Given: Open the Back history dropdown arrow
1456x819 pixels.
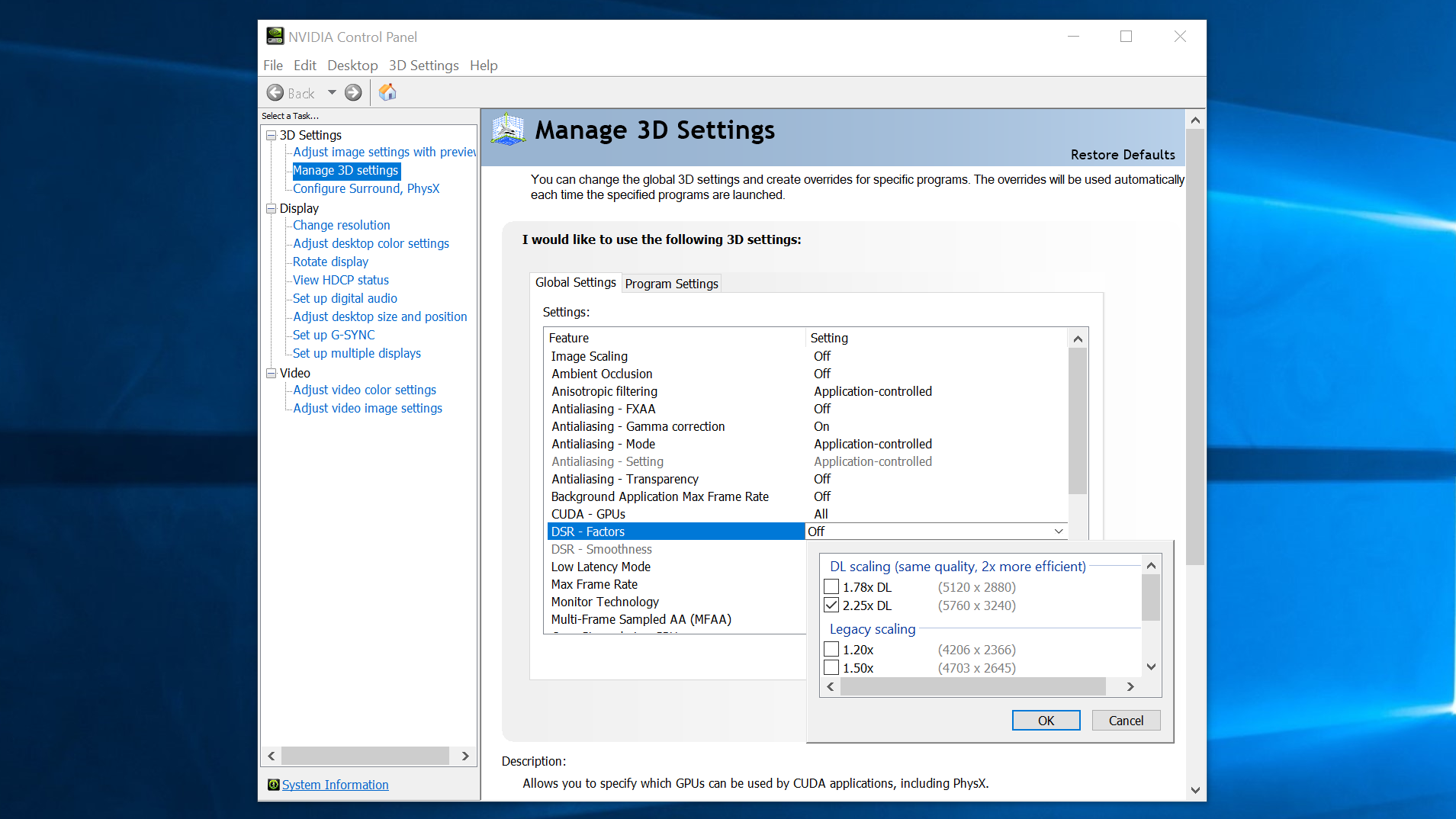Looking at the screenshot, I should (332, 93).
